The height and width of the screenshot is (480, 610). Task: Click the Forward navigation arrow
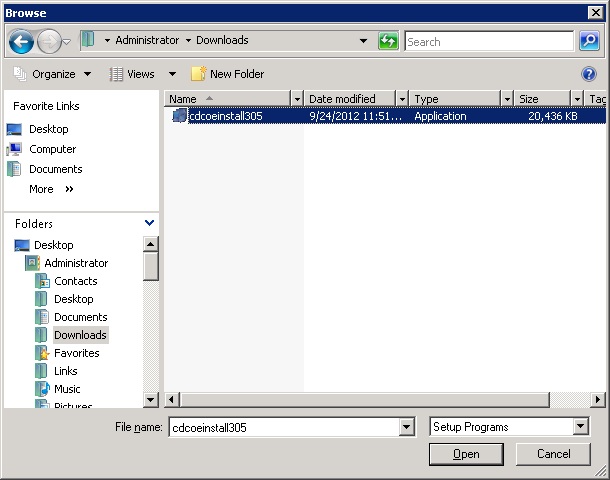point(49,41)
